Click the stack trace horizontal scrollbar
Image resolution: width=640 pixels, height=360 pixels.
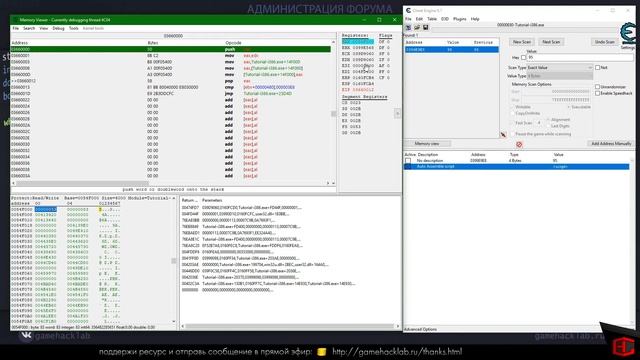[x=290, y=326]
